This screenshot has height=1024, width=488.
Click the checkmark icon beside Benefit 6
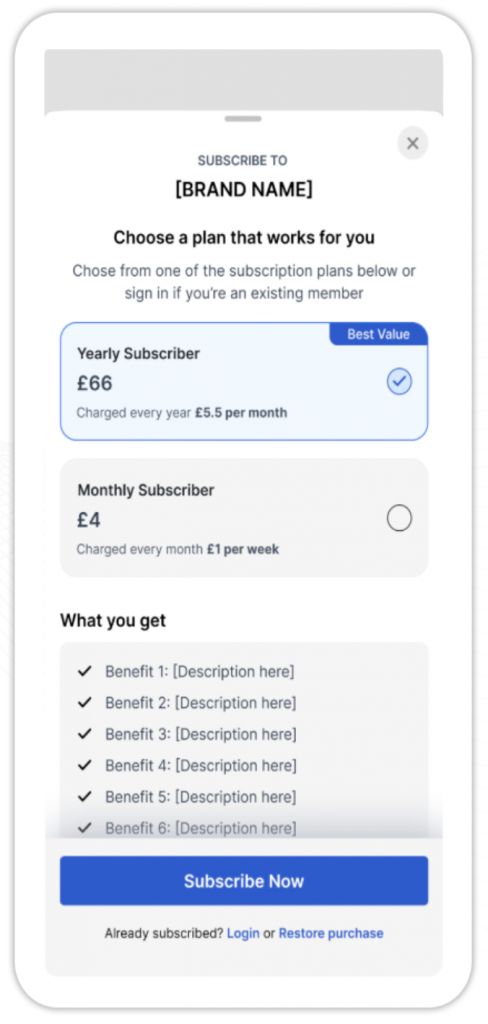coord(84,827)
